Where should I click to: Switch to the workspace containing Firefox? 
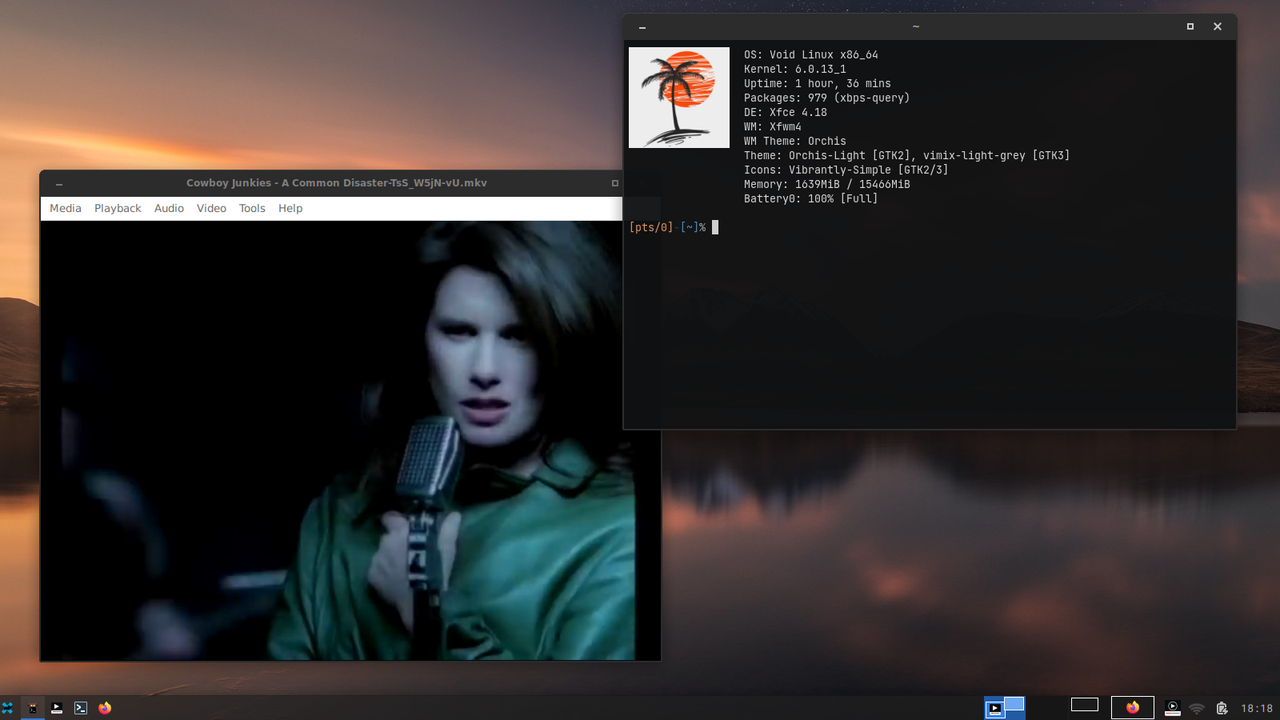(x=1133, y=708)
